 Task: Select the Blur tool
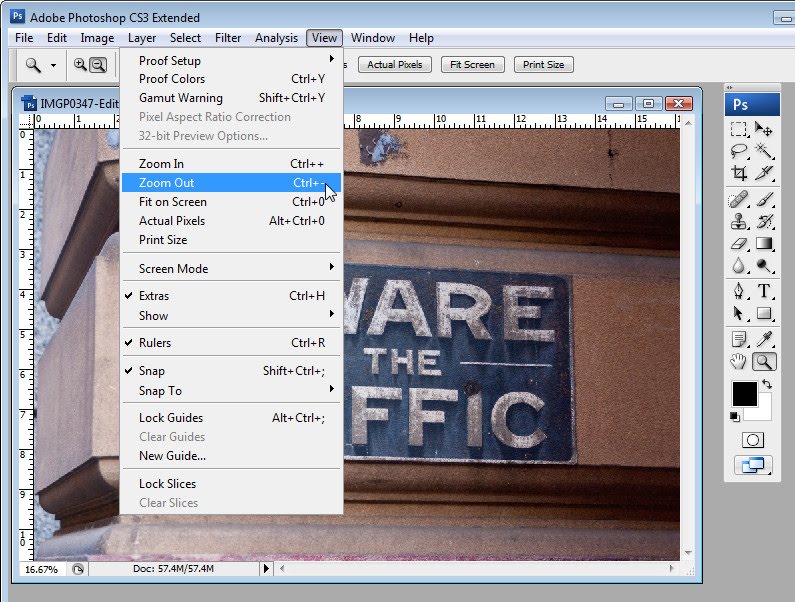(739, 265)
